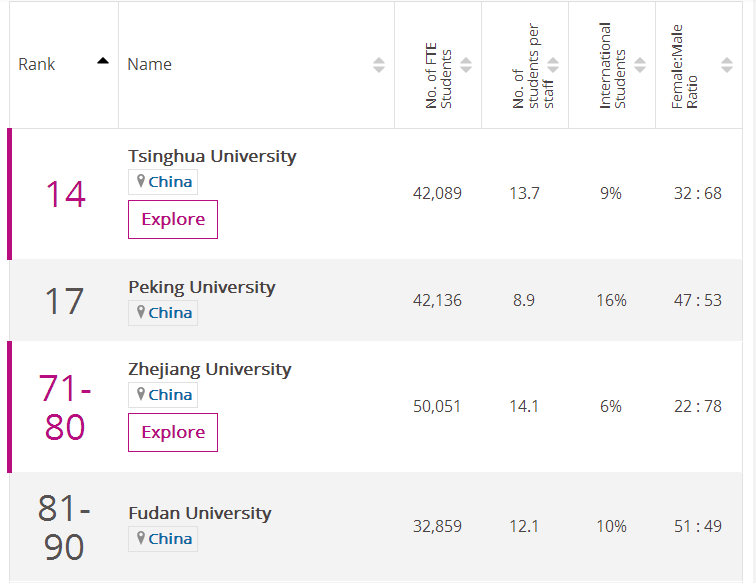Open Fudan University name link
This screenshot has width=756, height=583.
200,513
